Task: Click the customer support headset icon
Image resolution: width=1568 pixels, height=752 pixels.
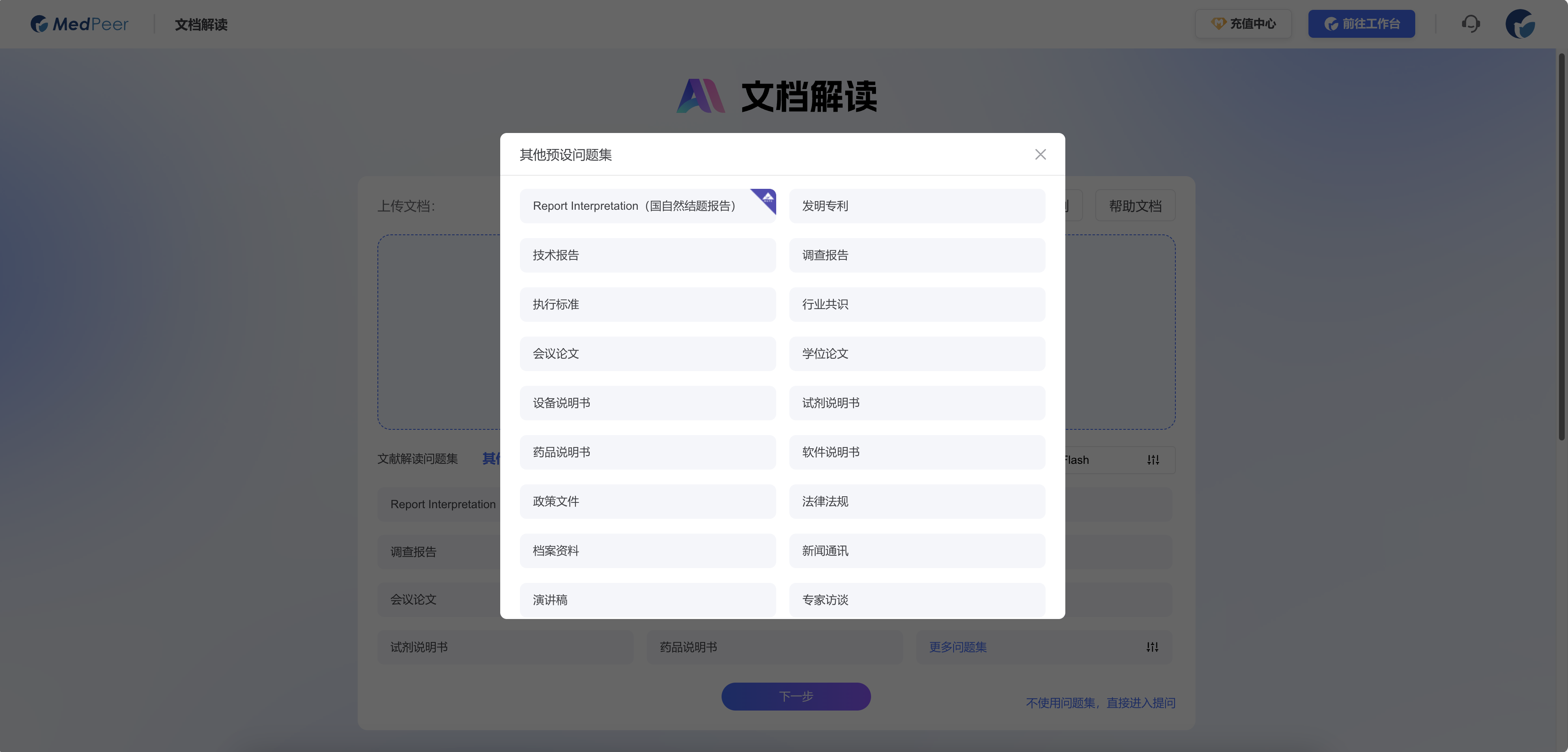Action: coord(1471,24)
